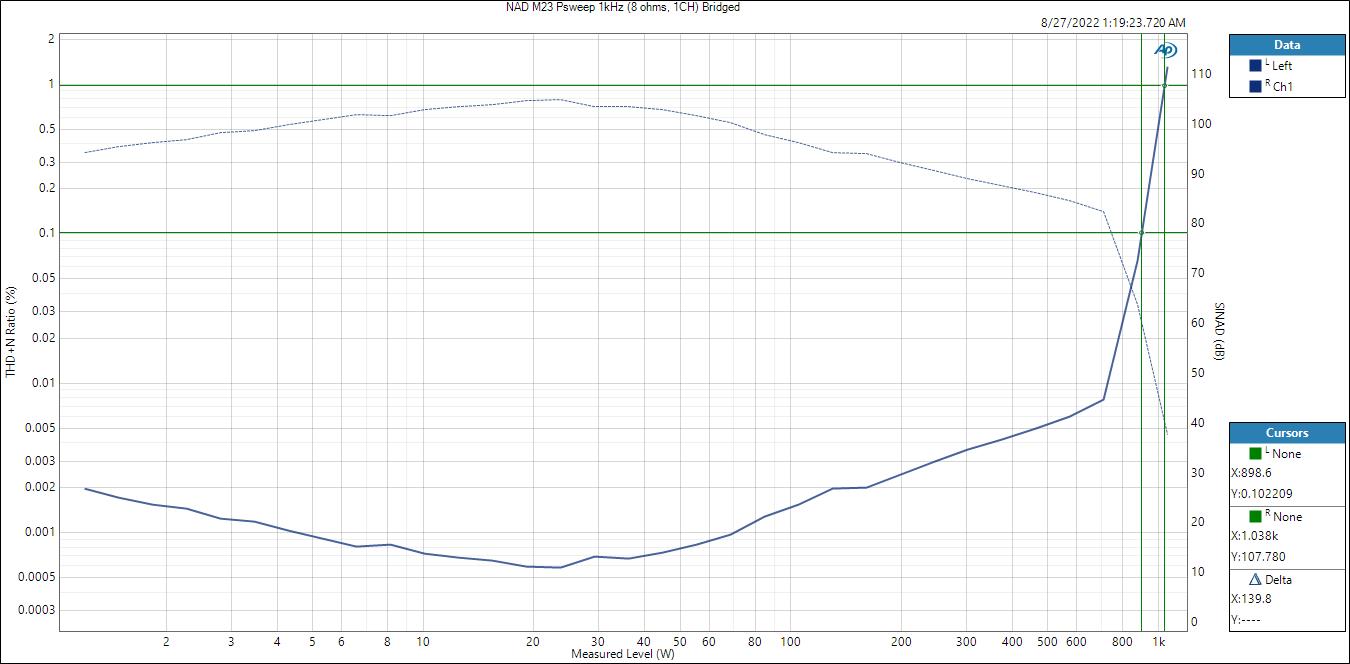
Task: Click the Audio Precision logo on graph
Action: click(x=1165, y=50)
